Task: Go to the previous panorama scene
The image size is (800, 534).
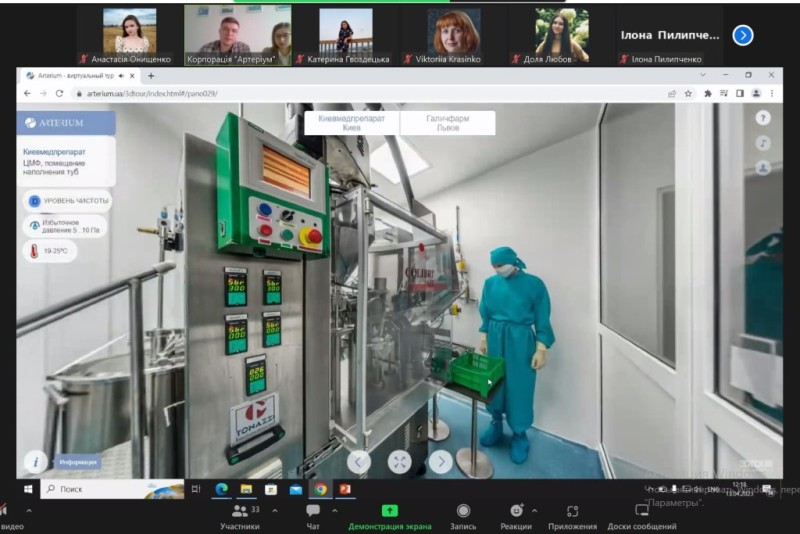Action: [358, 461]
